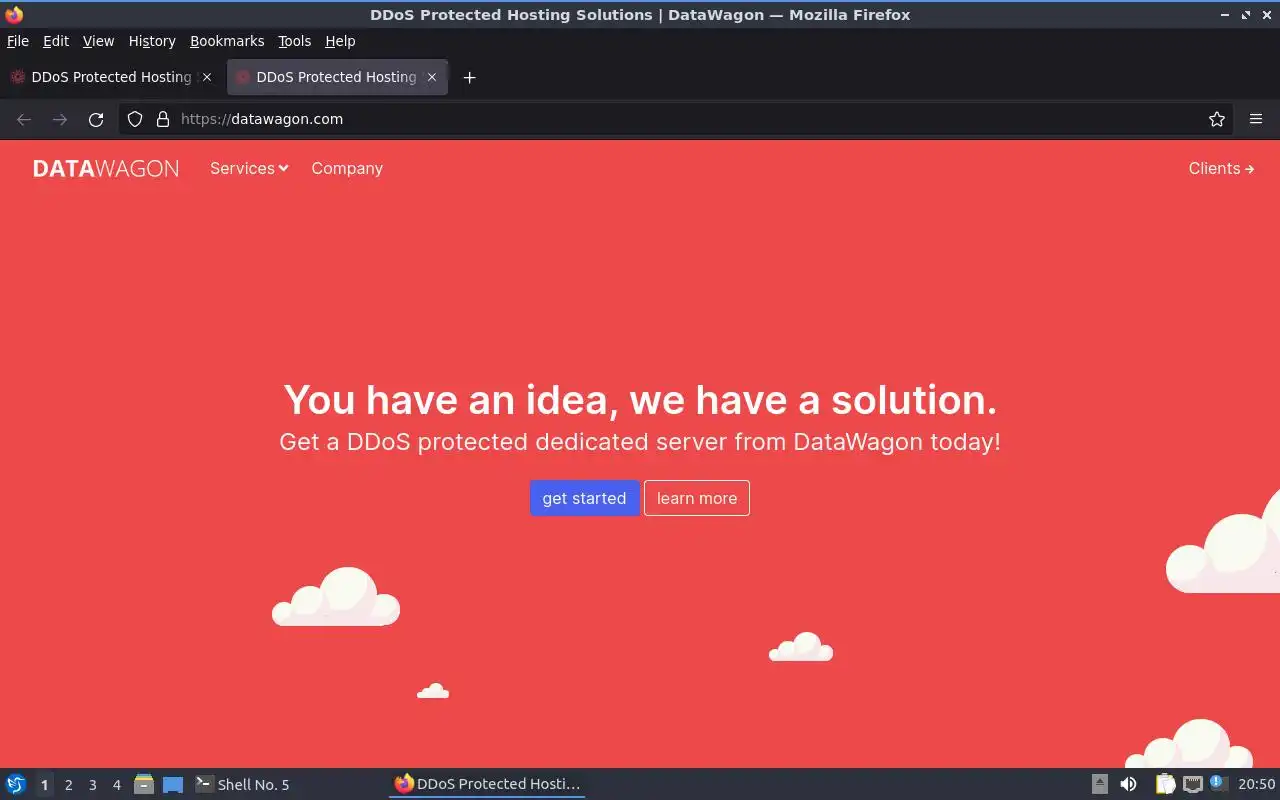Click the blue desktop icon in taskbar
Image resolution: width=1280 pixels, height=800 pixels.
(173, 785)
